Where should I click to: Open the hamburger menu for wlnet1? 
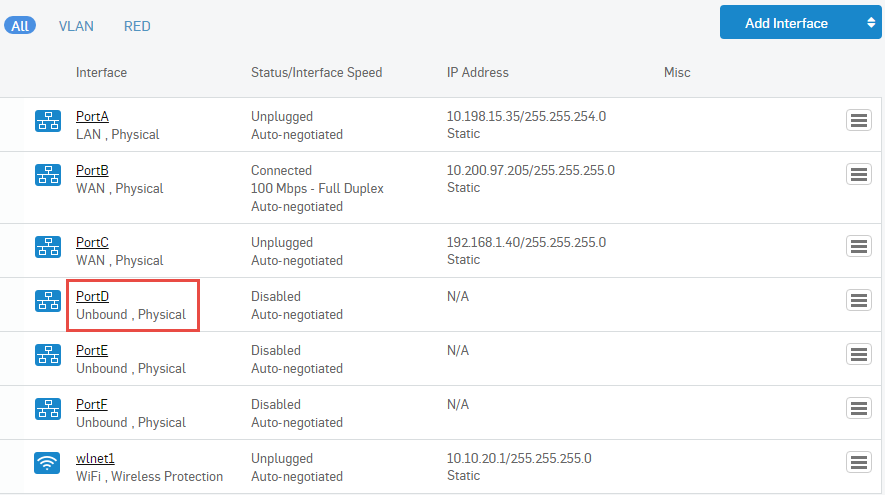pyautogui.click(x=858, y=463)
